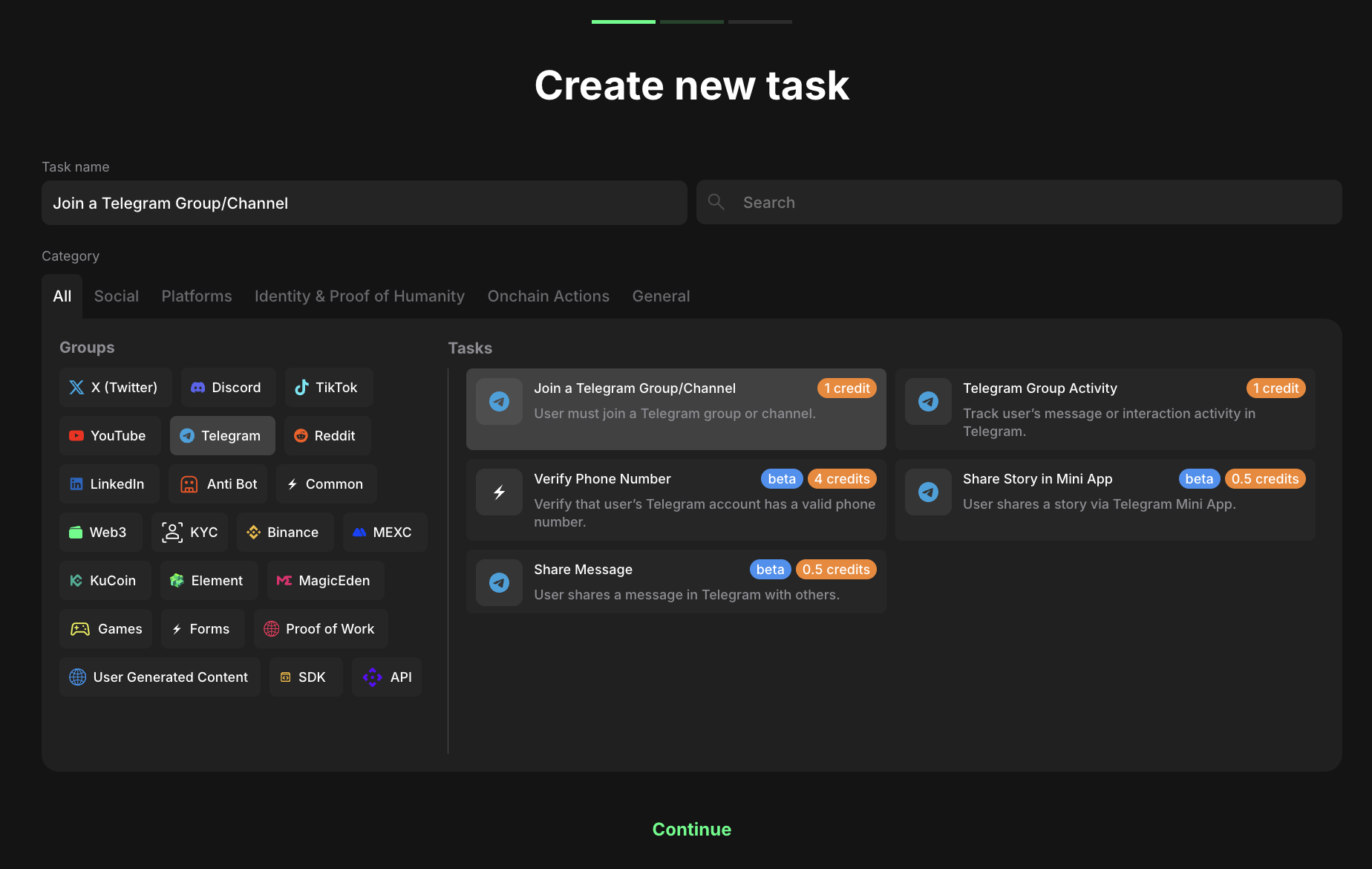Click the Task name input field
This screenshot has width=1372, height=869.
coord(365,203)
